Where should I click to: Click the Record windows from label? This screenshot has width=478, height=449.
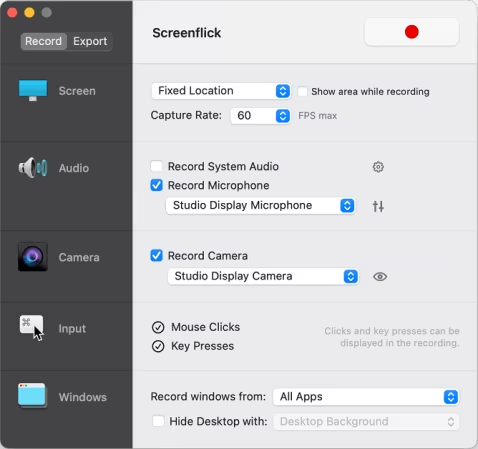click(x=208, y=397)
